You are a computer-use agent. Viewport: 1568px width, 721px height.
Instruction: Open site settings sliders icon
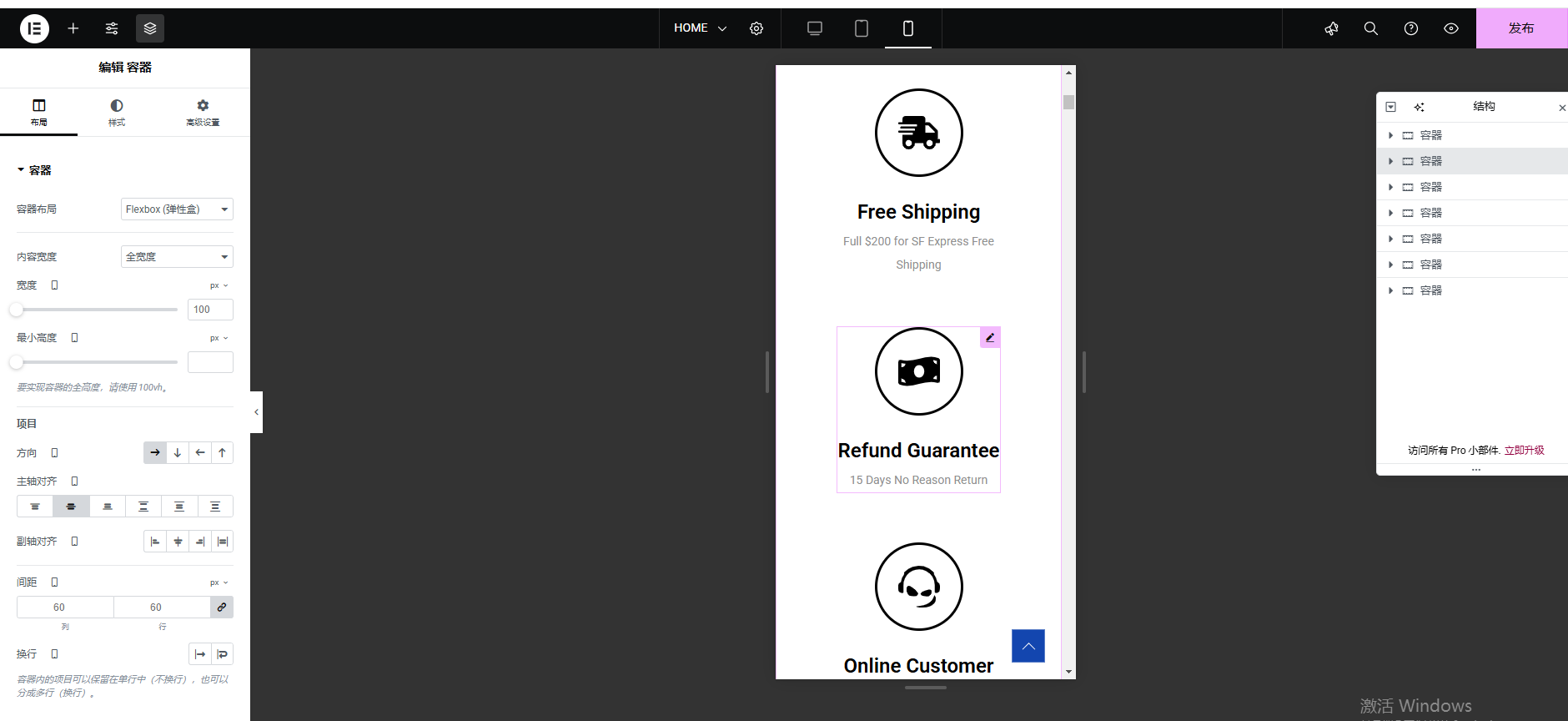coord(112,28)
